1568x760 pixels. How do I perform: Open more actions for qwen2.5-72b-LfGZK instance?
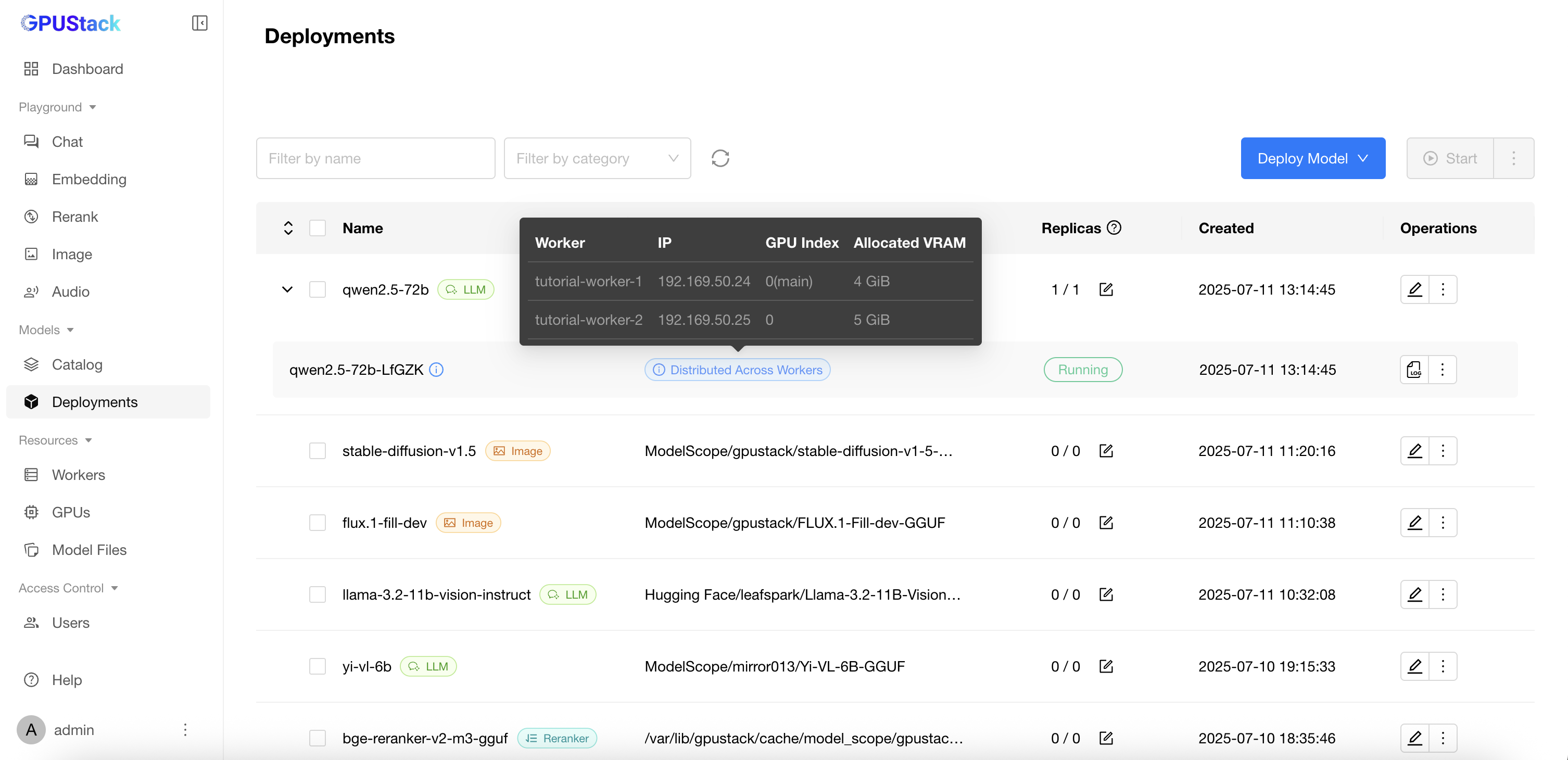[1442, 370]
